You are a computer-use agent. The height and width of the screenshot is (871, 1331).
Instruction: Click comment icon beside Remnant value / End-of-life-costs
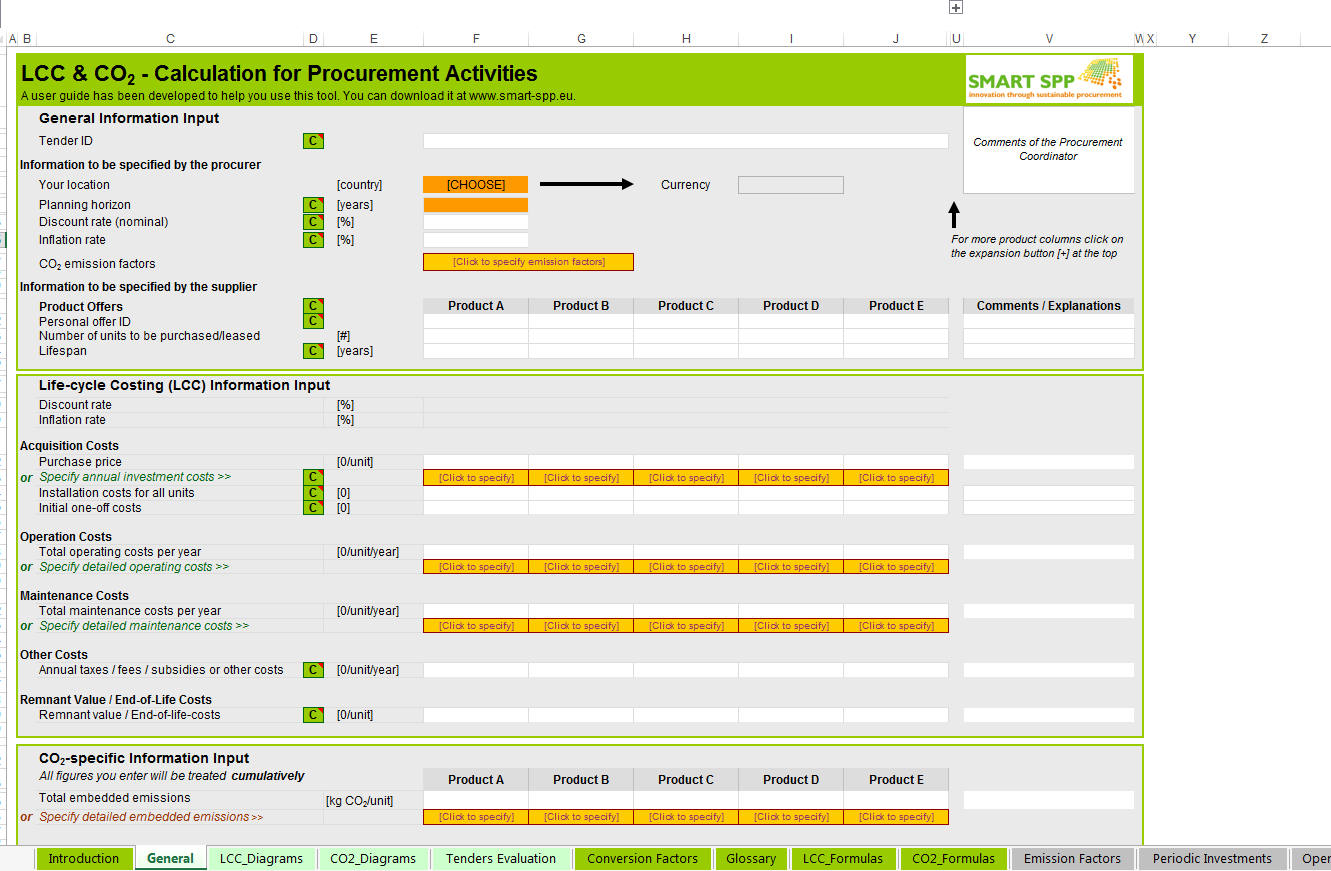[314, 715]
